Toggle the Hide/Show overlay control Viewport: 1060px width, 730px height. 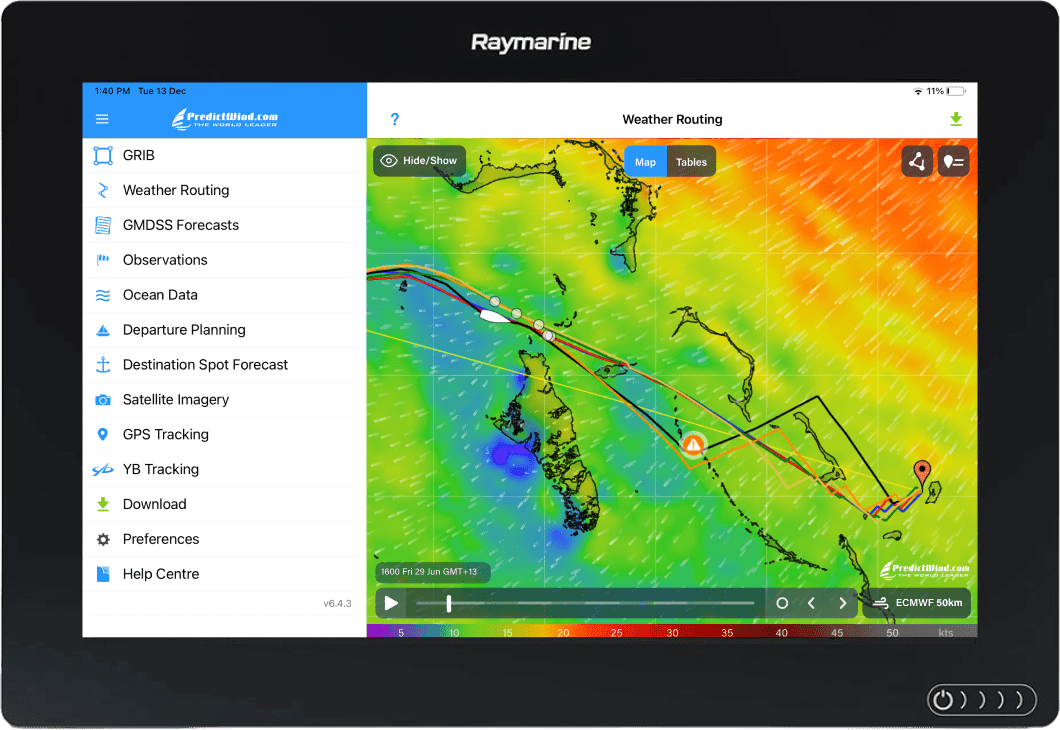419,160
